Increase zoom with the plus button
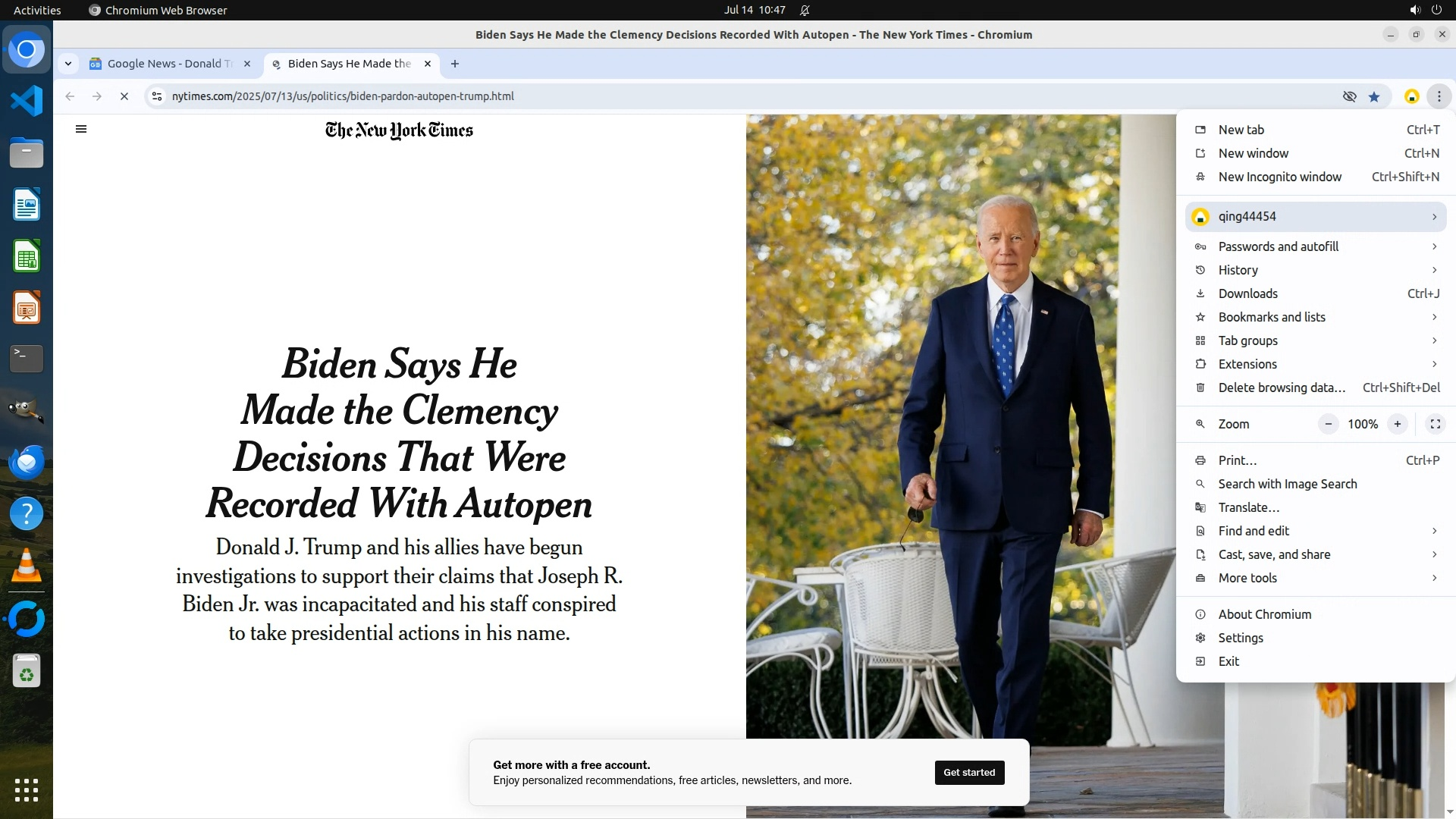The width and height of the screenshot is (1456, 819). pos(1397,424)
